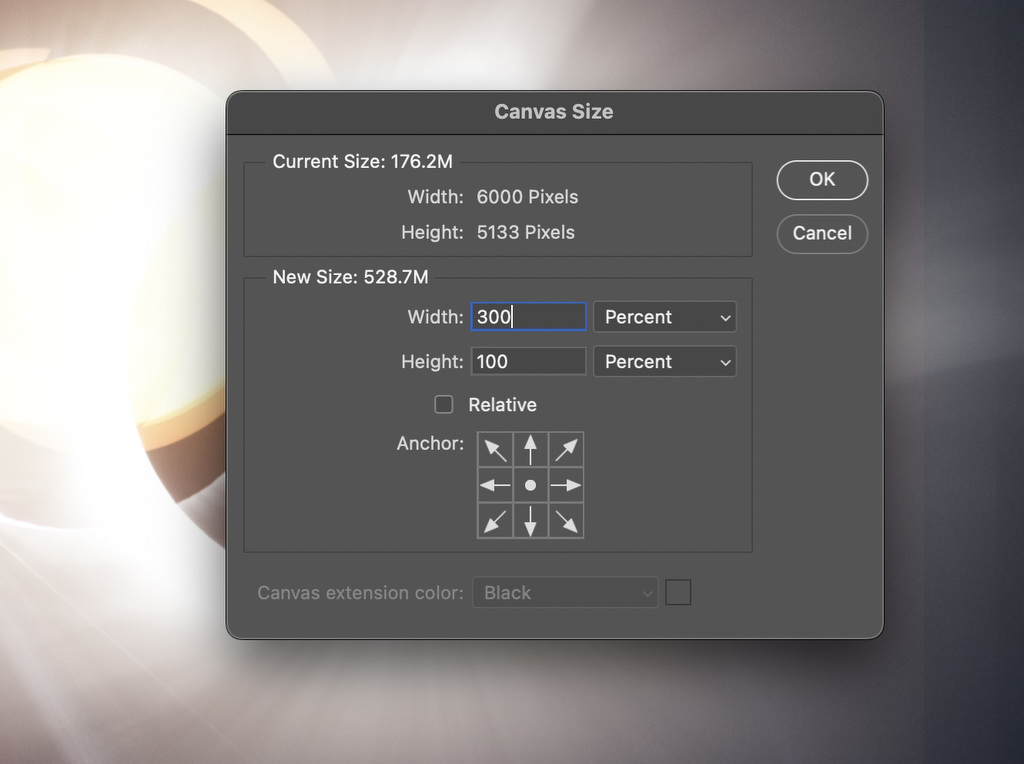Image resolution: width=1024 pixels, height=764 pixels.
Task: Select the bottom-left anchor arrow
Action: click(x=495, y=520)
